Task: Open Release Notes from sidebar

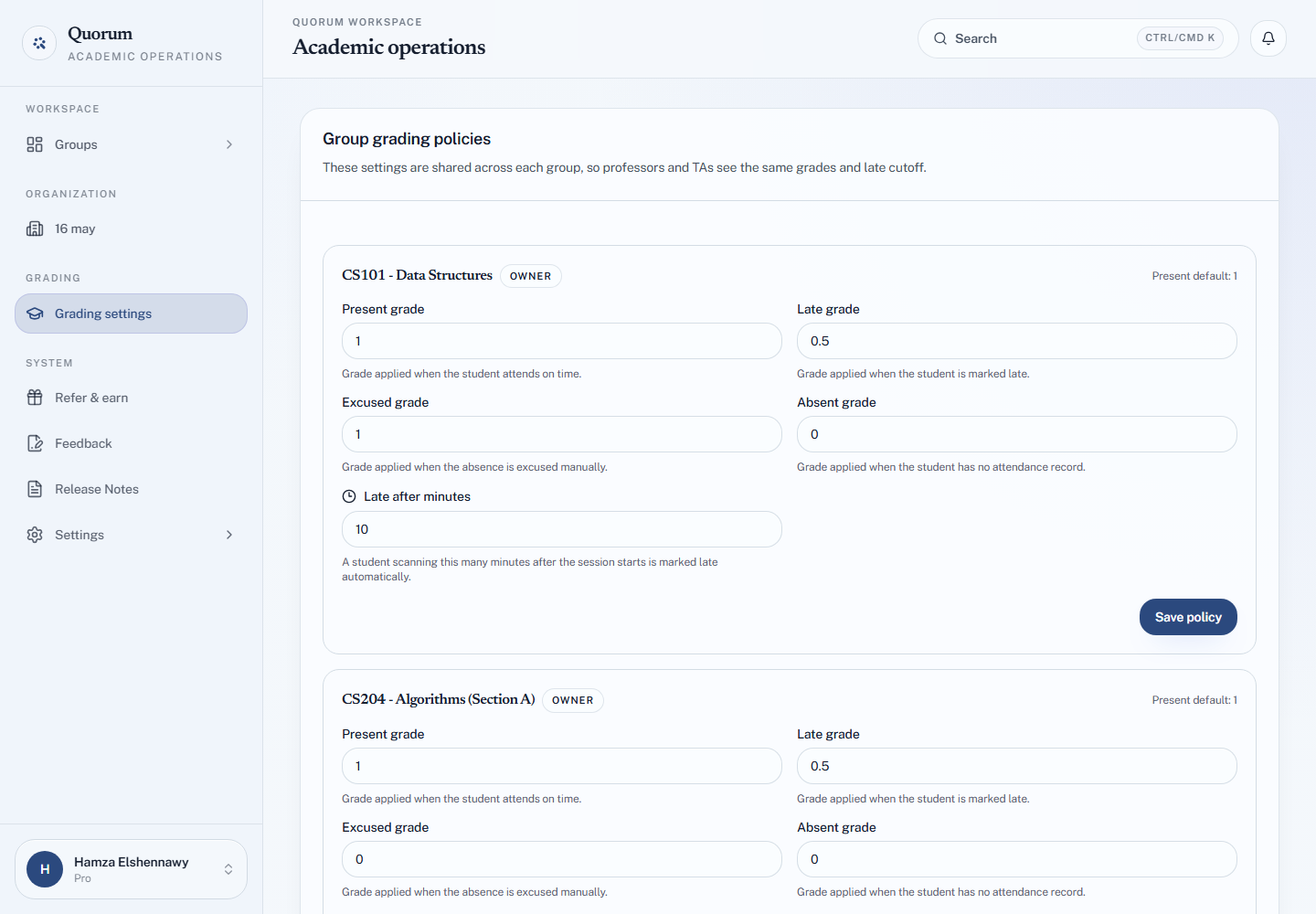Action: [131, 489]
